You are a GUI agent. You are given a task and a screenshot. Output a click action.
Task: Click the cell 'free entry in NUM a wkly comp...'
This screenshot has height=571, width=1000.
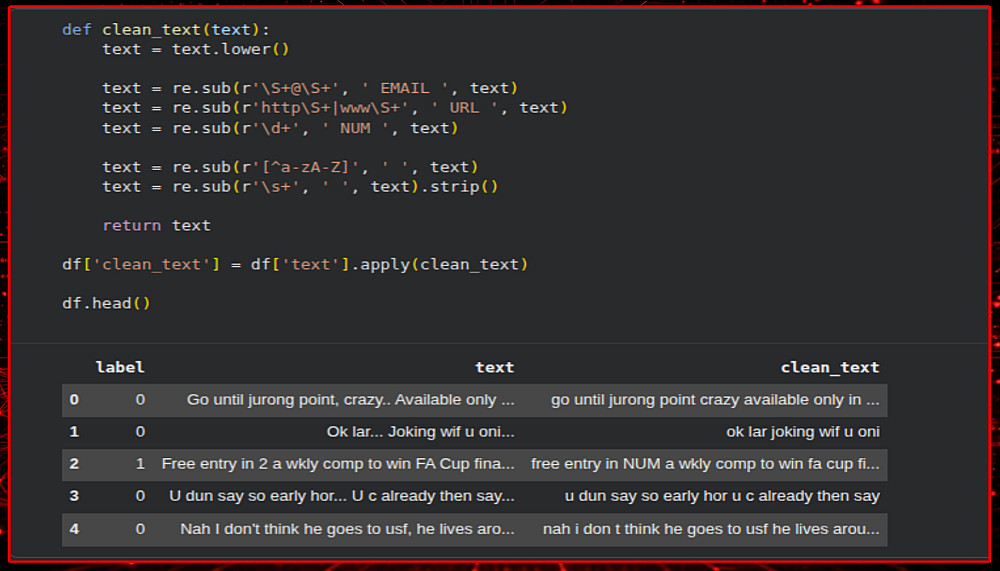point(705,464)
